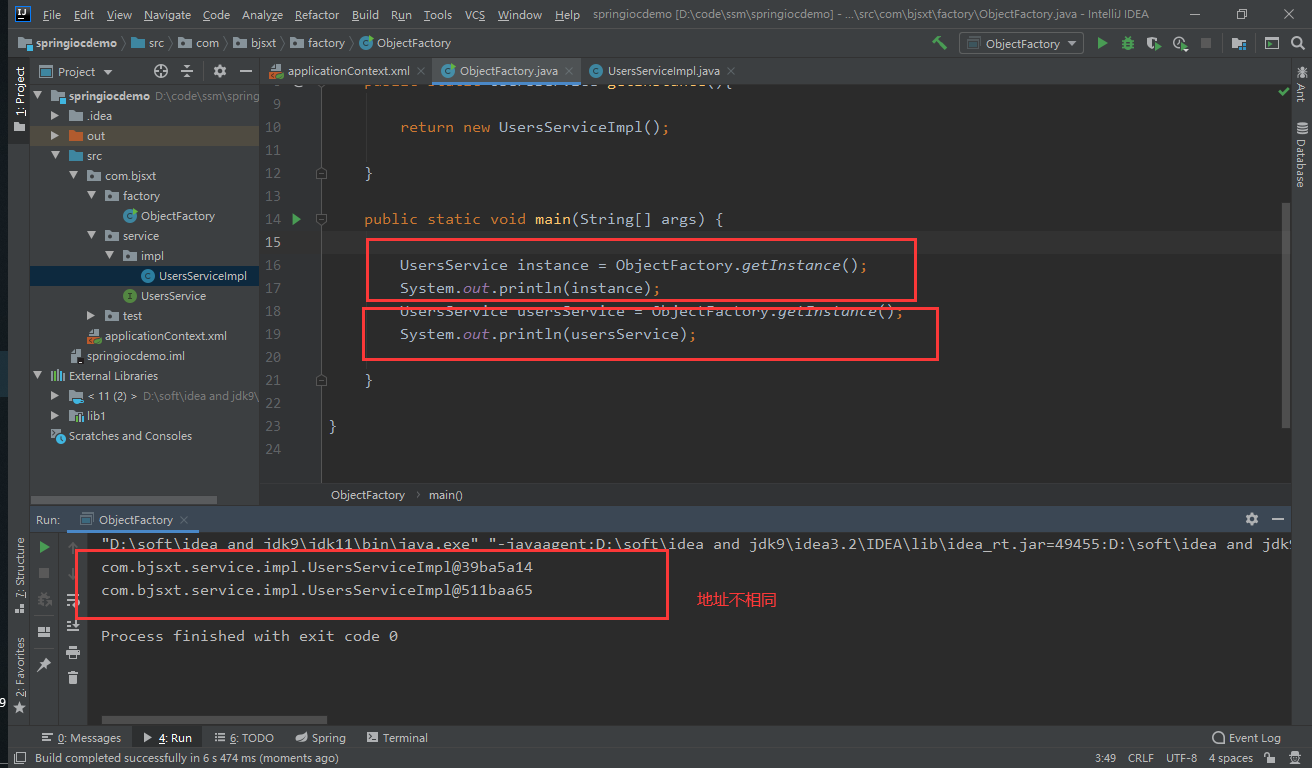
Task: Hide the Project tool window
Action: click(x=246, y=71)
